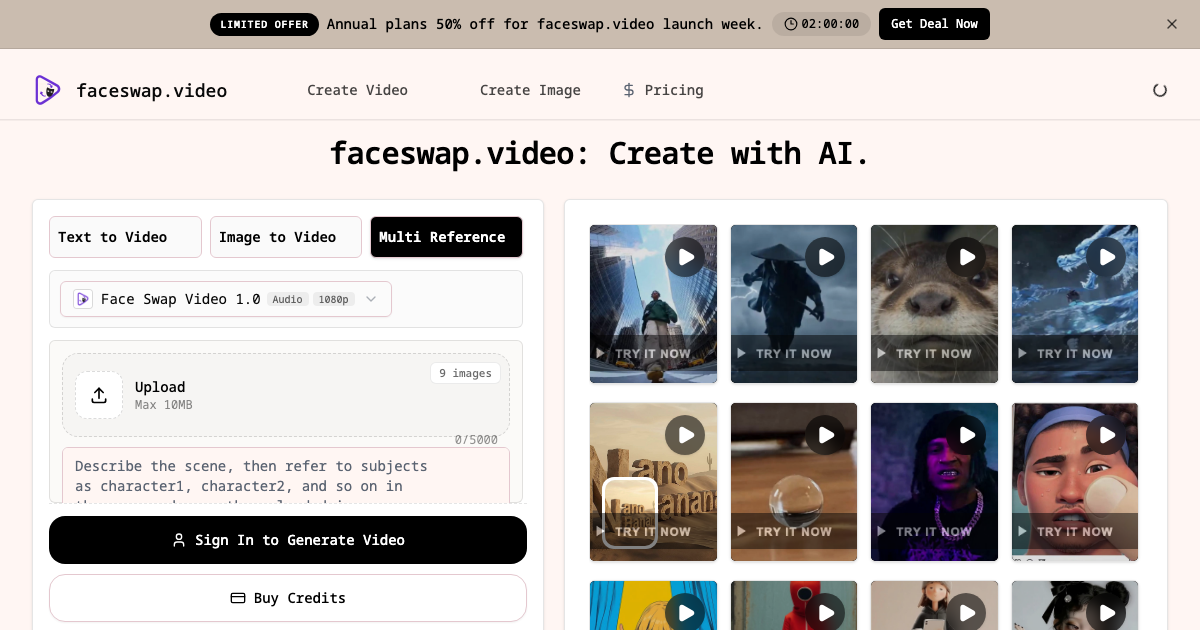
Task: Open the Face Swap Video 1.0 model dropdown
Action: (x=226, y=299)
